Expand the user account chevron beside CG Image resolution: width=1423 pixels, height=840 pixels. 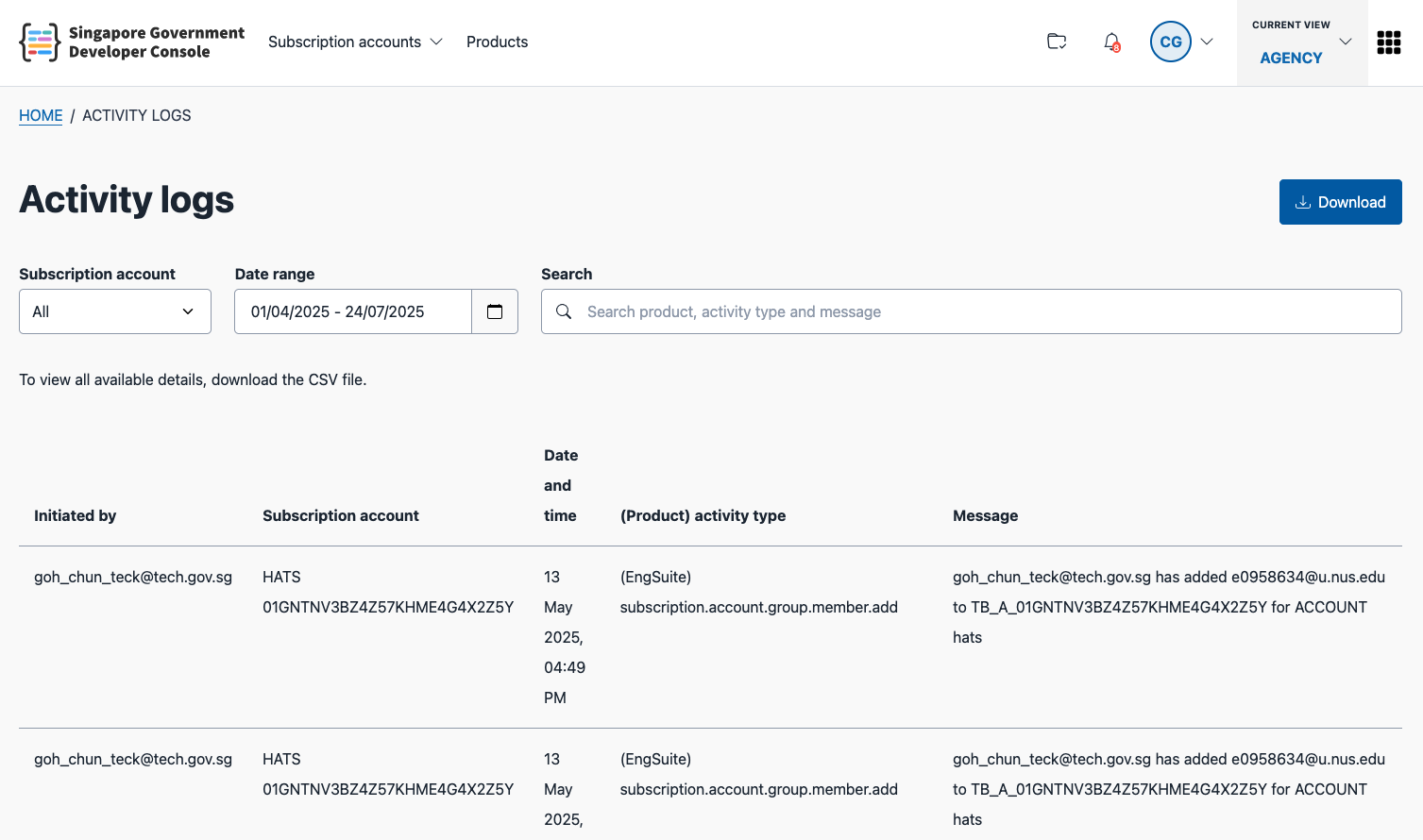click(1207, 42)
